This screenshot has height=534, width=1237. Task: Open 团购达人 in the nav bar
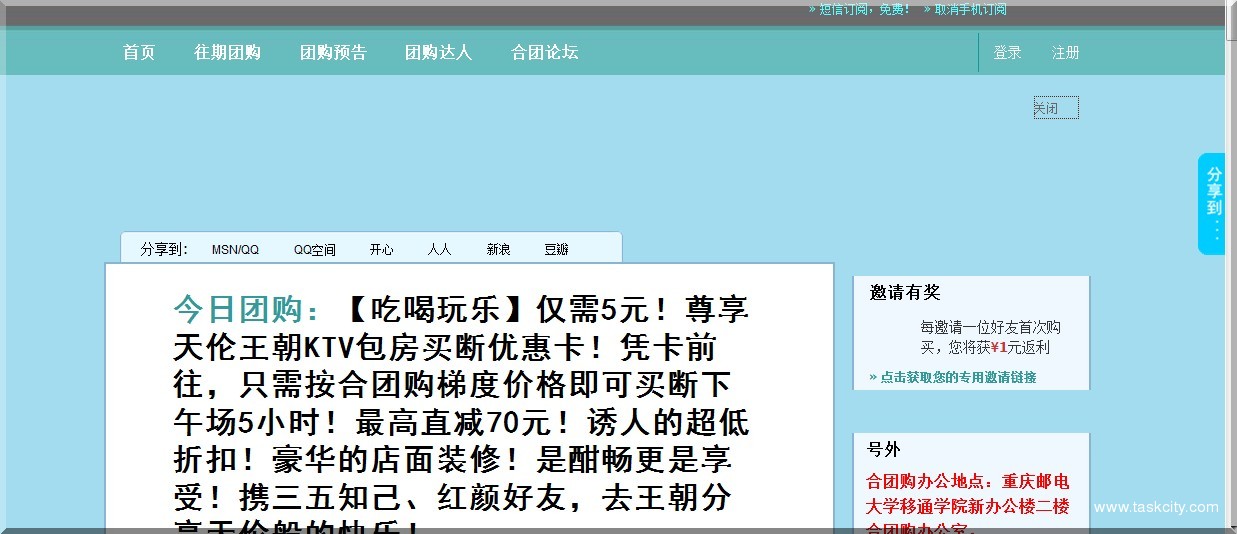click(438, 52)
